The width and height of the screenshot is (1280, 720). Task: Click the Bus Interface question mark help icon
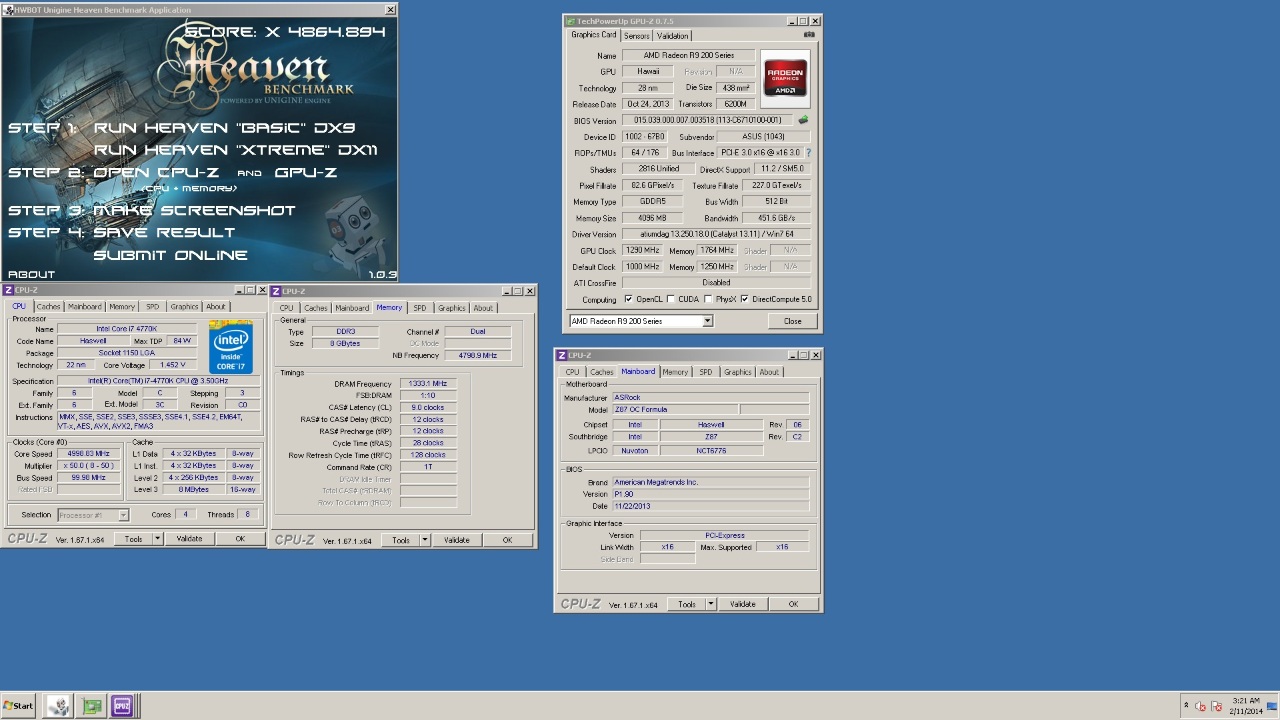click(808, 153)
